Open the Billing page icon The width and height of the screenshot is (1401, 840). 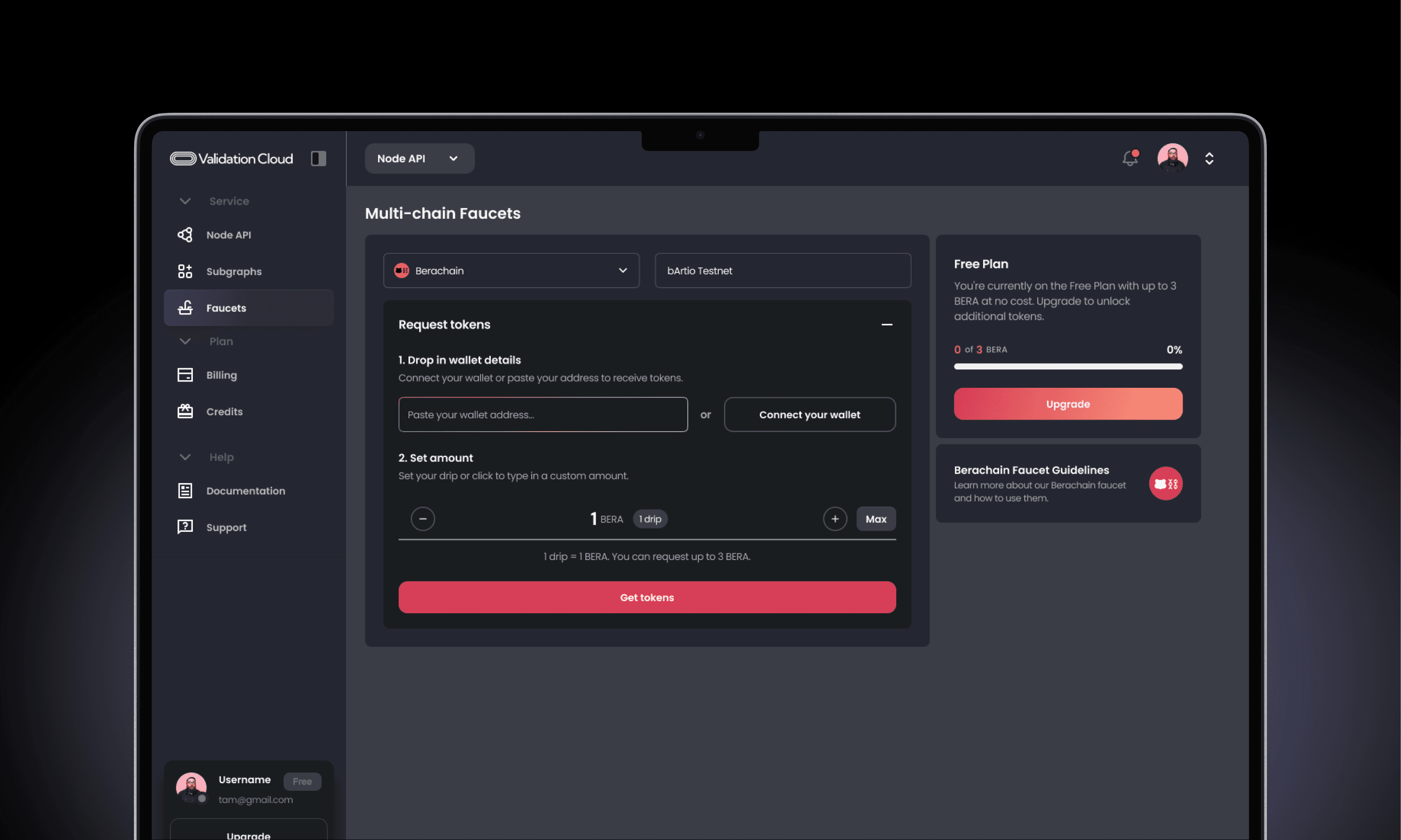coord(185,375)
